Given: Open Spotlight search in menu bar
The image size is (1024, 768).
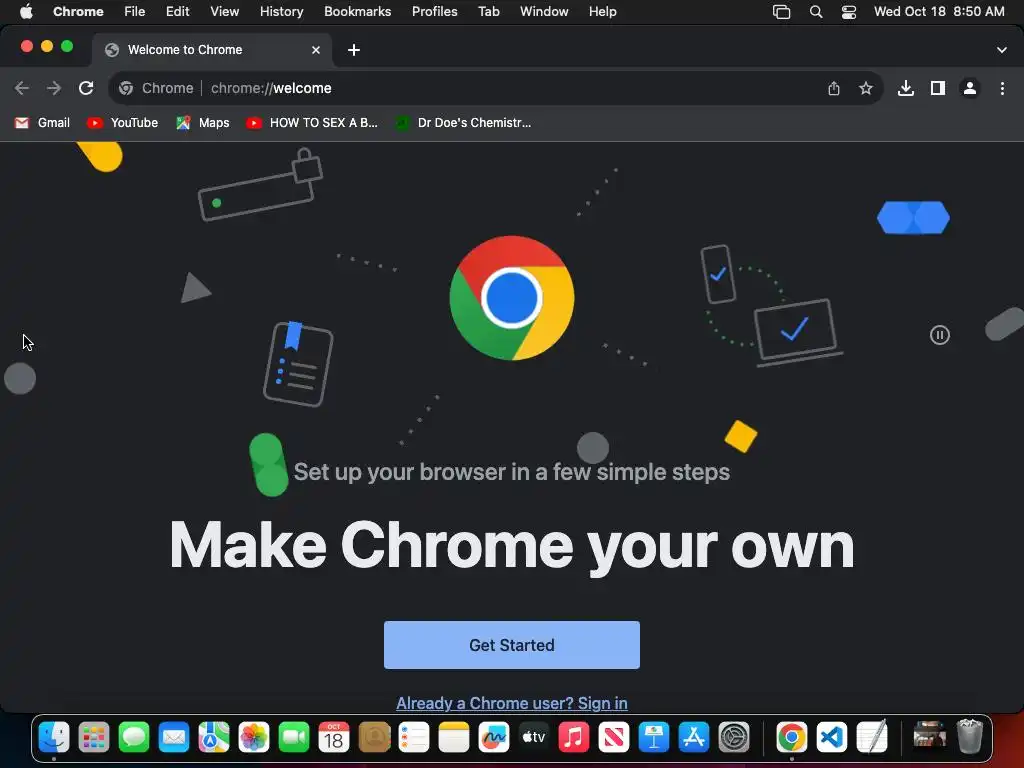Looking at the screenshot, I should click(x=816, y=12).
